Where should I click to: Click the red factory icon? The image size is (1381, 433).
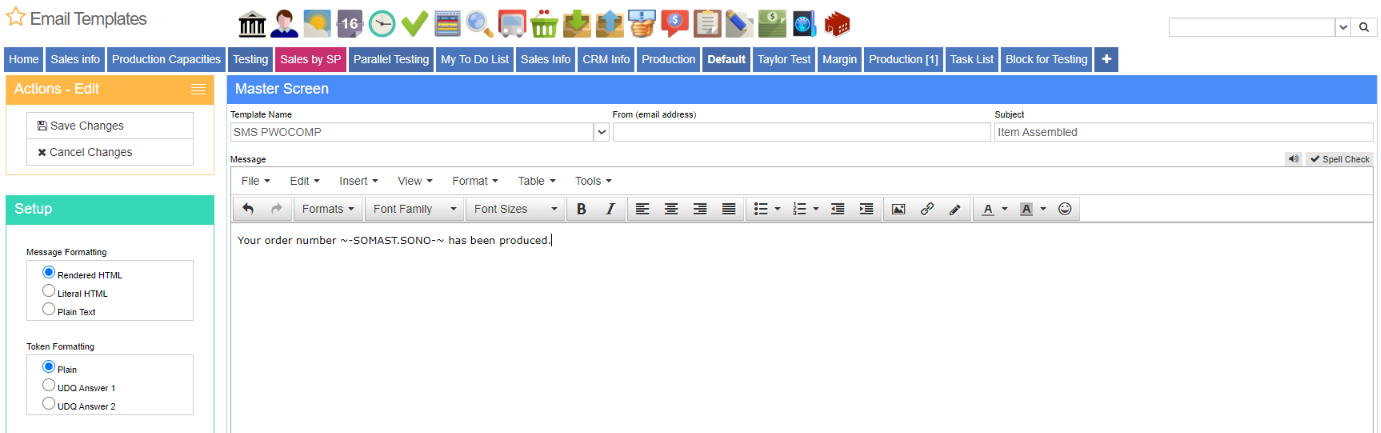tap(836, 22)
